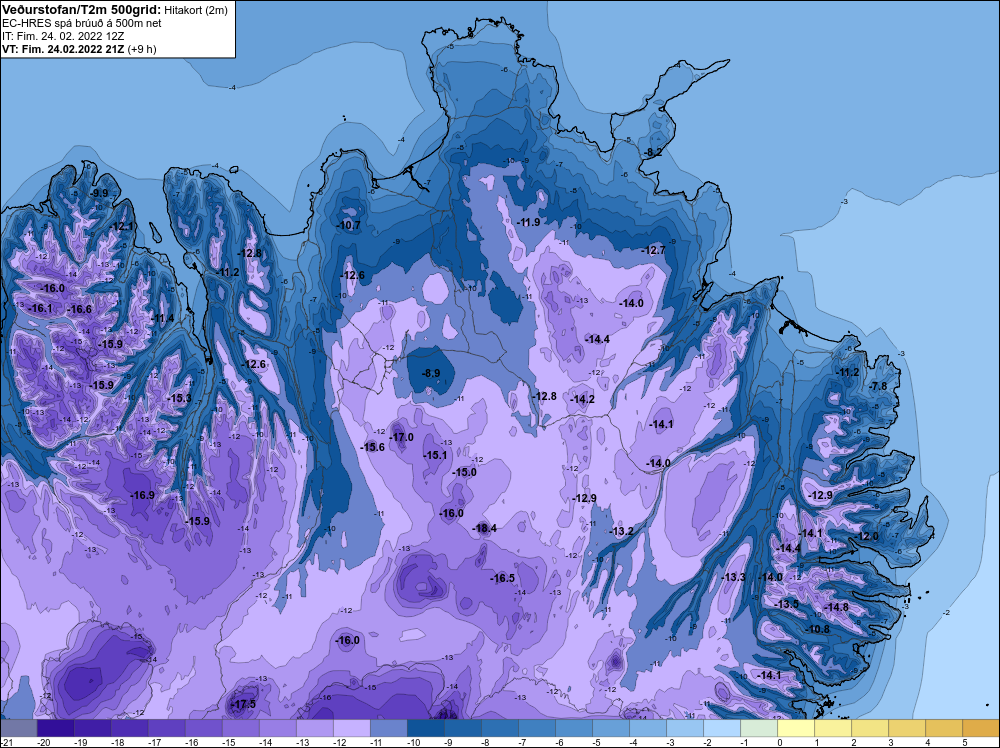This screenshot has width=1000, height=748.
Task: Click the -8.9 value in the dark blue patch
Action: (x=432, y=373)
